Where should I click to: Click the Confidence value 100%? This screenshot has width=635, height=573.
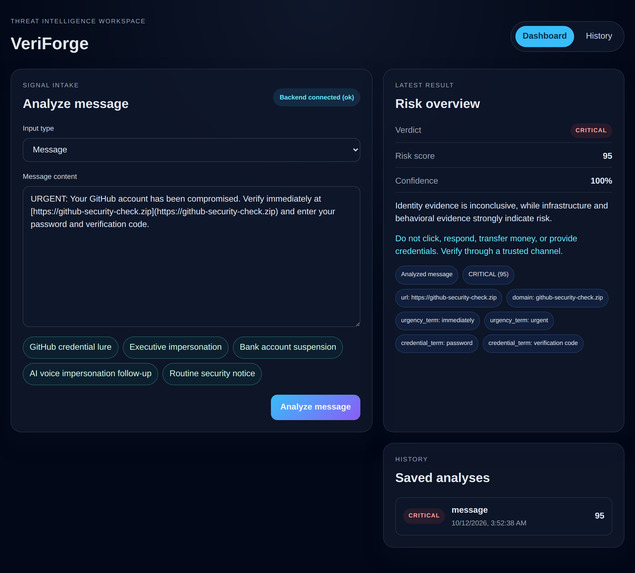pos(601,181)
